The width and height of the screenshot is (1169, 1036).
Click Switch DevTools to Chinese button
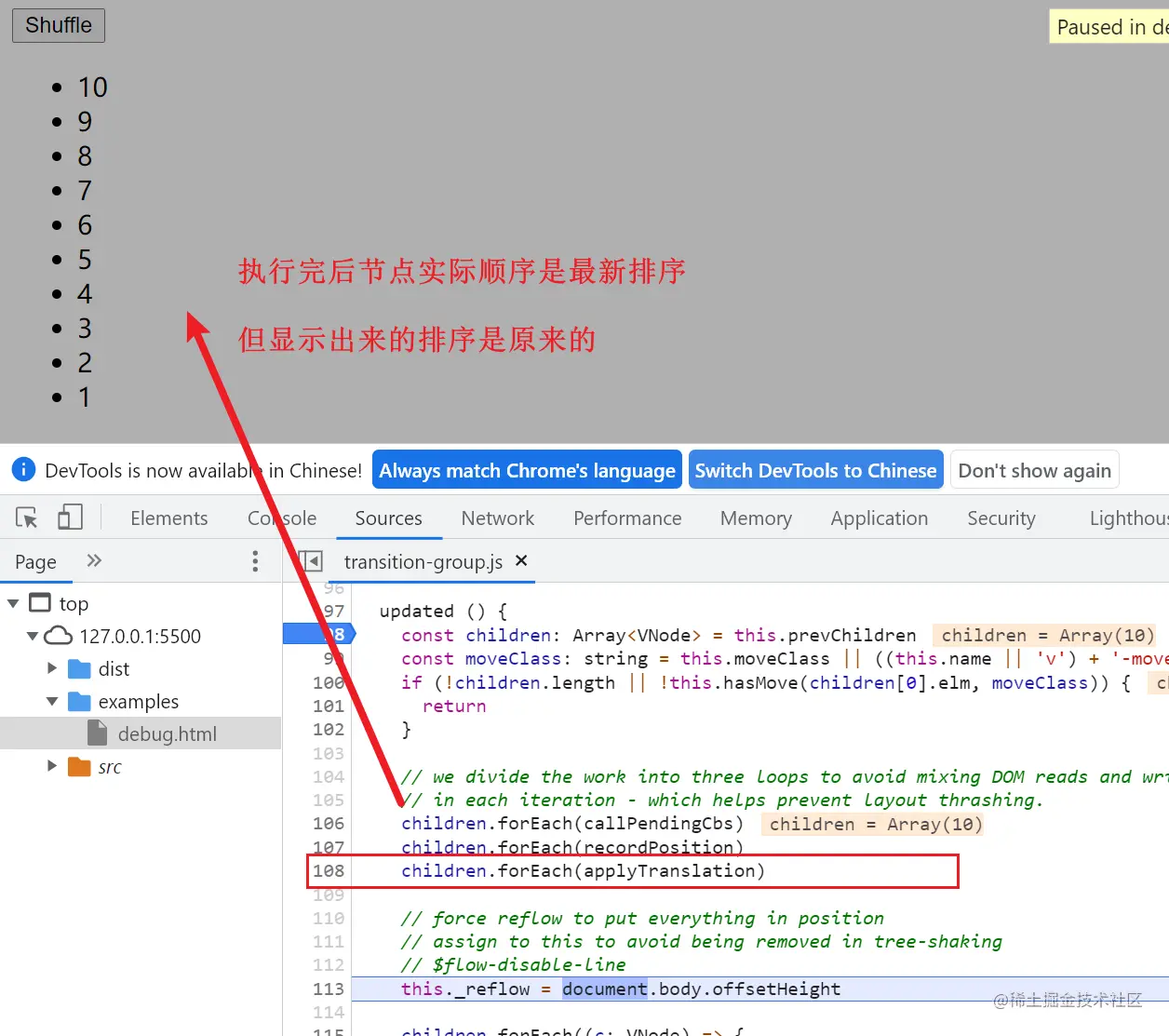pyautogui.click(x=815, y=470)
